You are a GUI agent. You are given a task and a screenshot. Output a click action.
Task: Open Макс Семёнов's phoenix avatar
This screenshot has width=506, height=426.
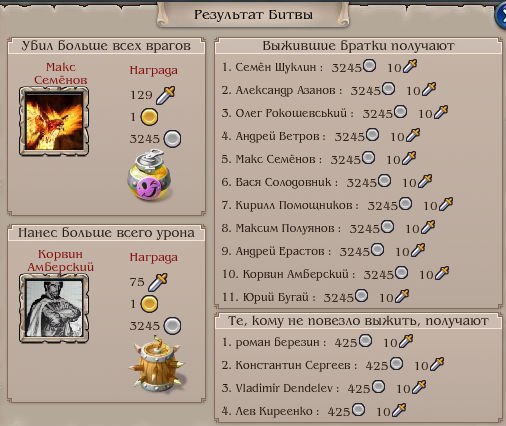pyautogui.click(x=54, y=121)
